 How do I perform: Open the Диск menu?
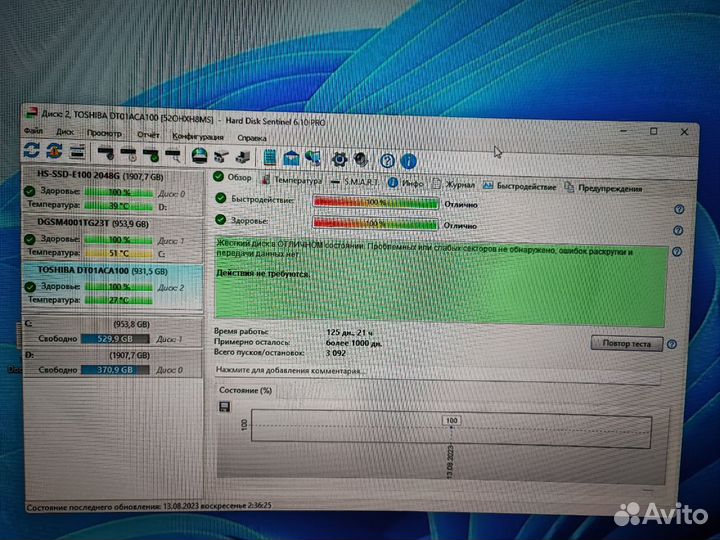65,132
